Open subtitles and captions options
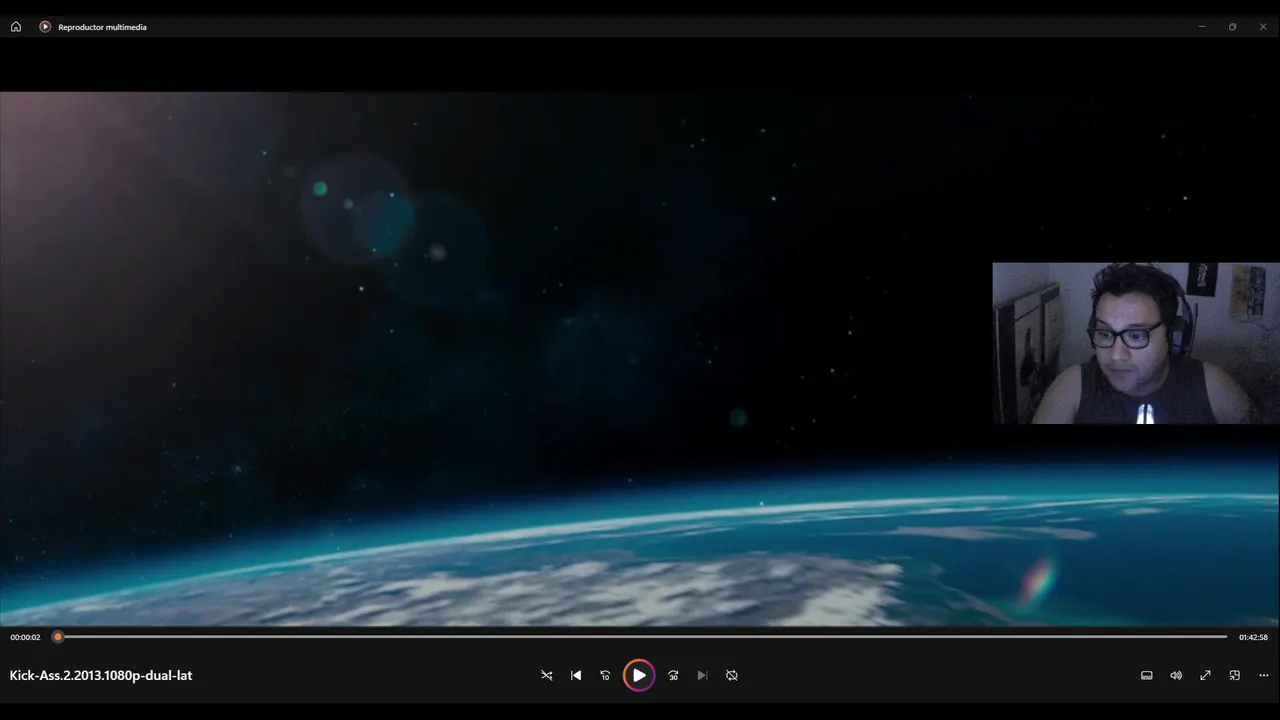 (1147, 675)
